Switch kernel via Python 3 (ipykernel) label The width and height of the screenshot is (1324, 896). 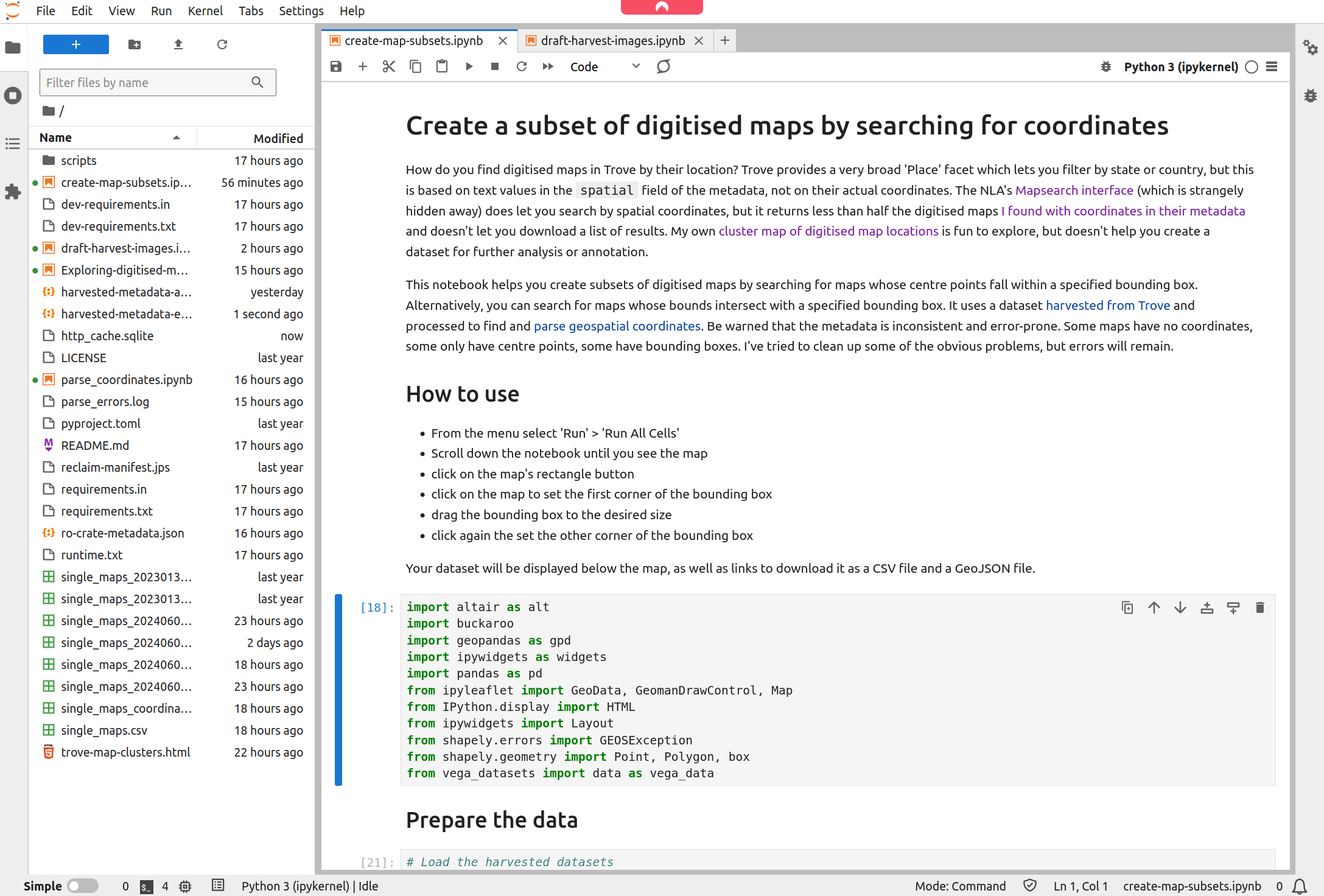click(1181, 66)
